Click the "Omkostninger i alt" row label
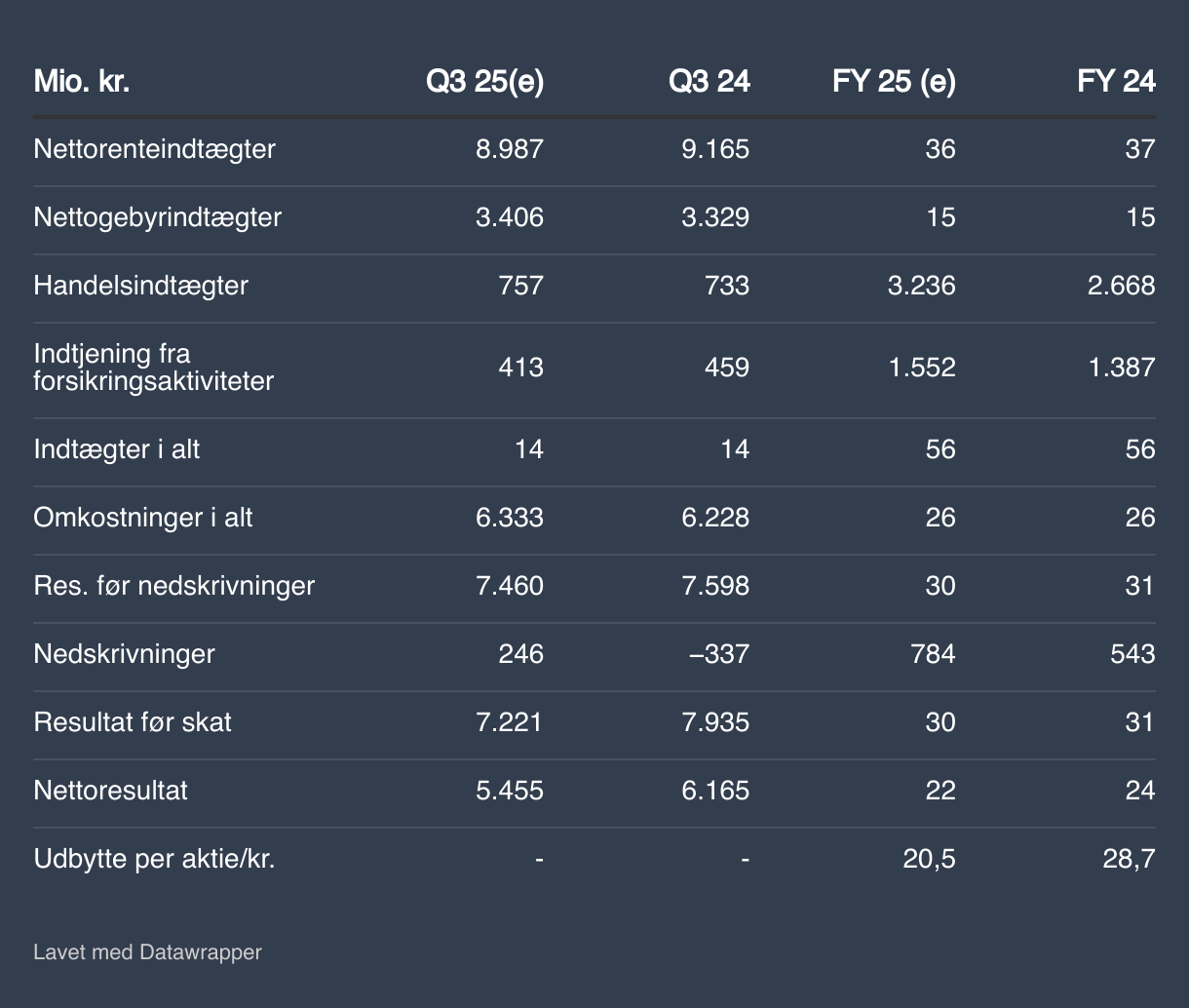 [x=142, y=517]
